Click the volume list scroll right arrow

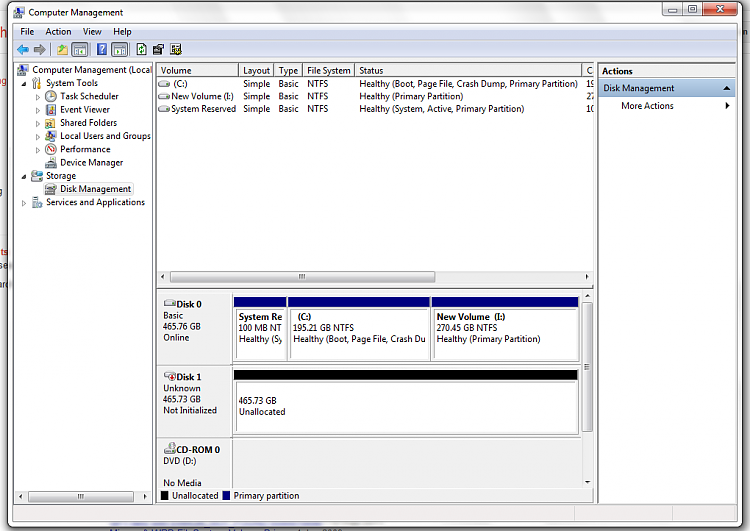[x=587, y=277]
